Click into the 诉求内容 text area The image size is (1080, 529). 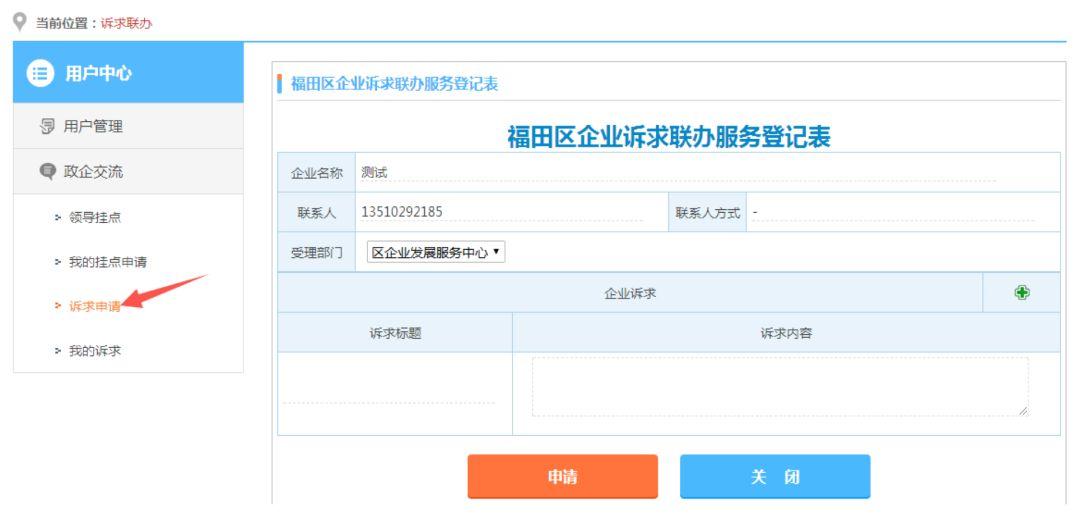780,386
